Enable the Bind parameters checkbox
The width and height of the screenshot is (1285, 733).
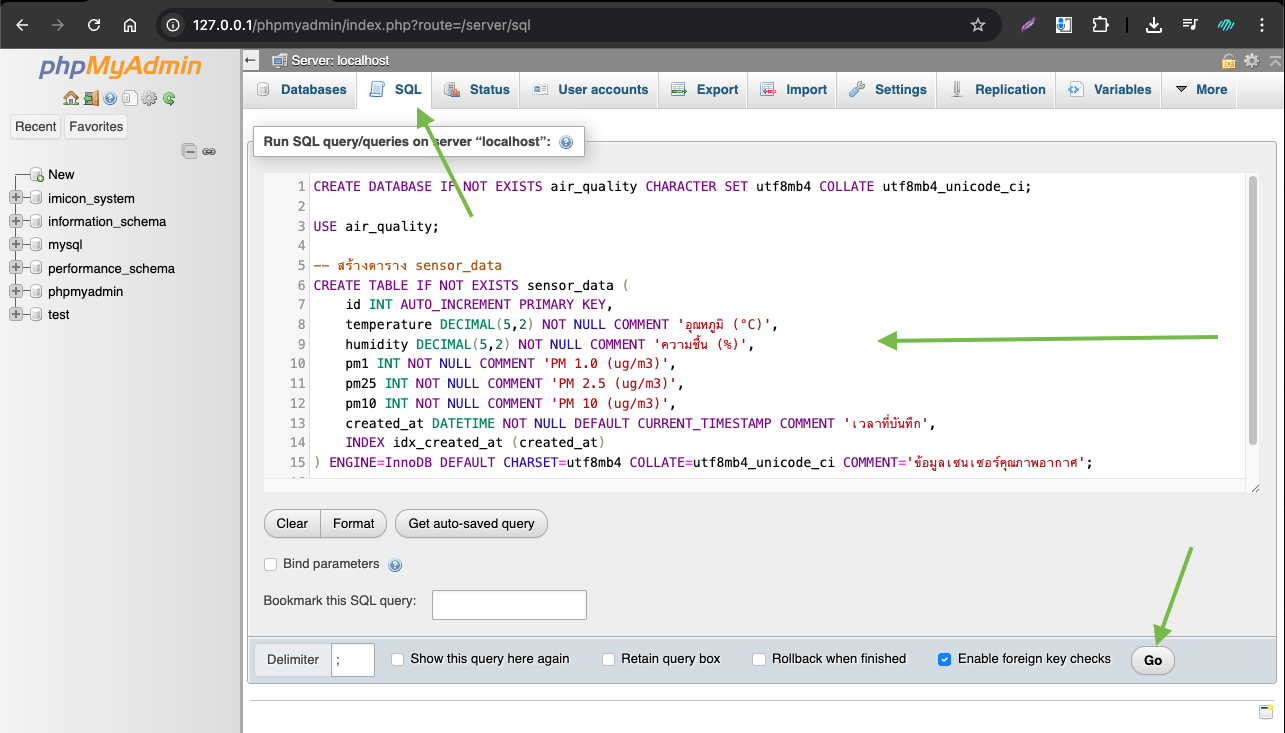coord(270,564)
